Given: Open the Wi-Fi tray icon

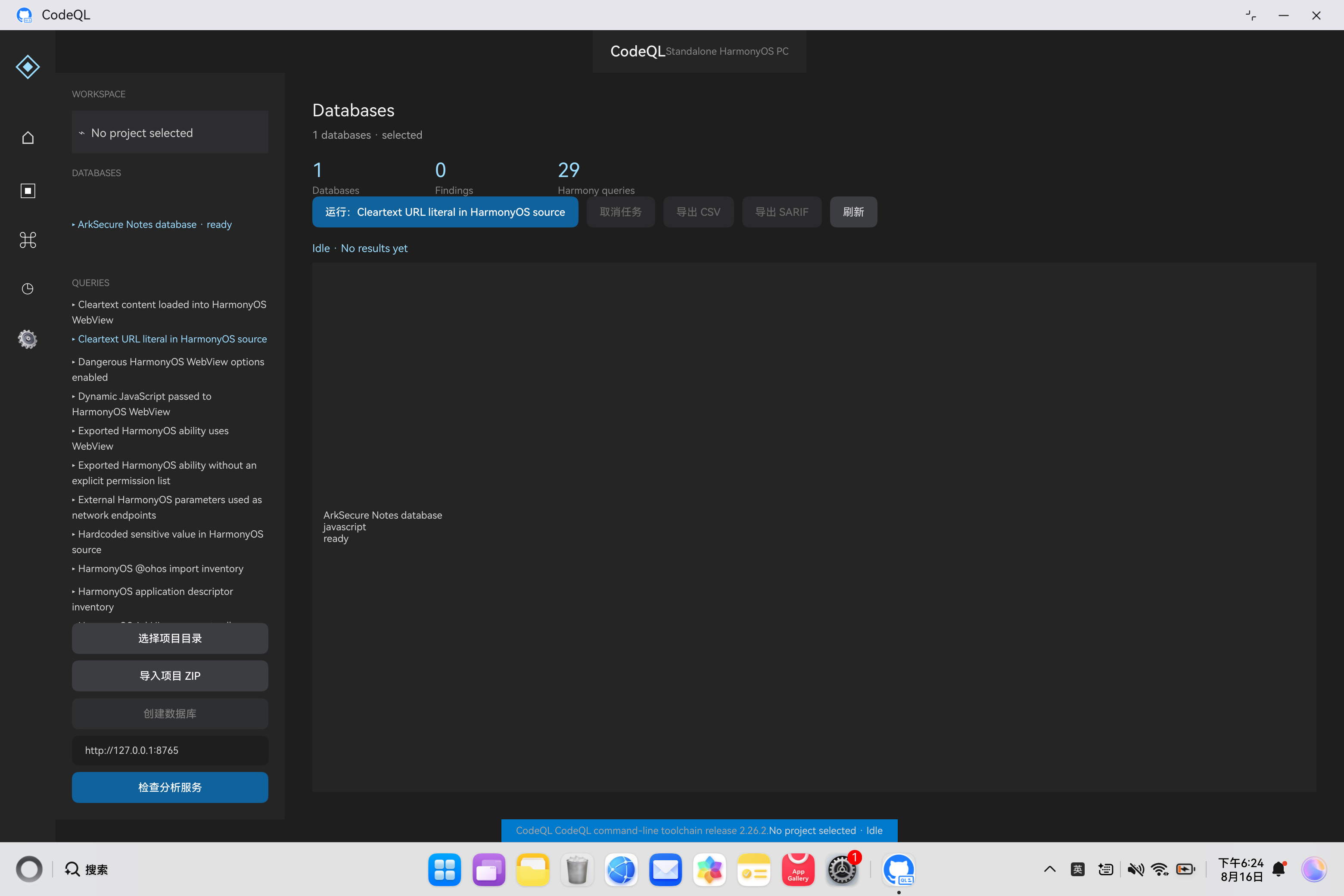Looking at the screenshot, I should (x=1160, y=870).
